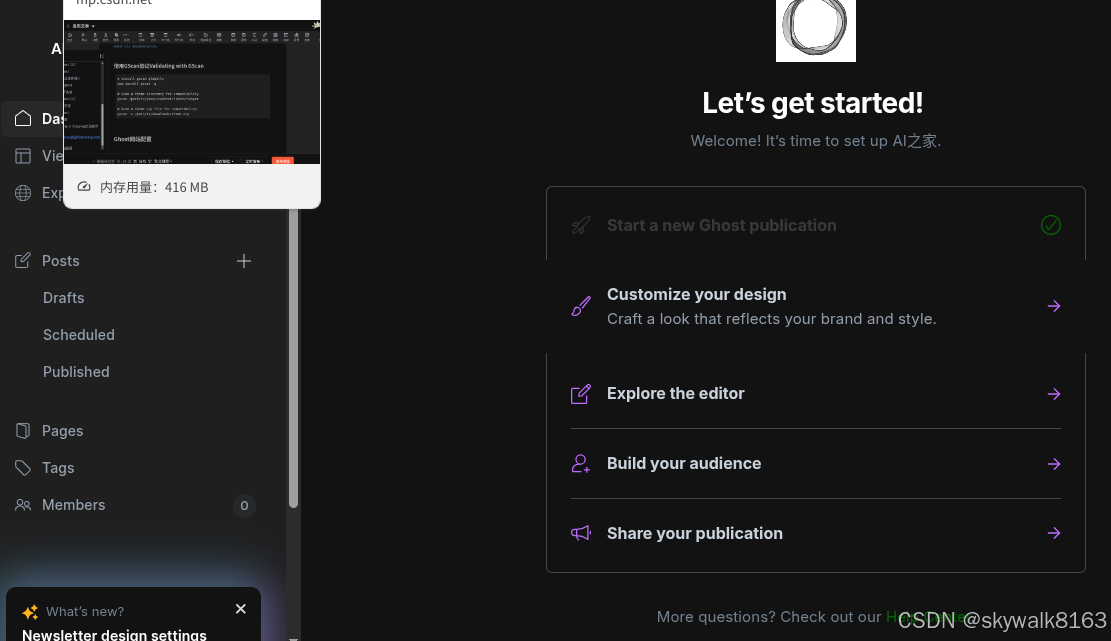The height and width of the screenshot is (641, 1111).
Task: Go to Tags section
Action: tap(58, 467)
